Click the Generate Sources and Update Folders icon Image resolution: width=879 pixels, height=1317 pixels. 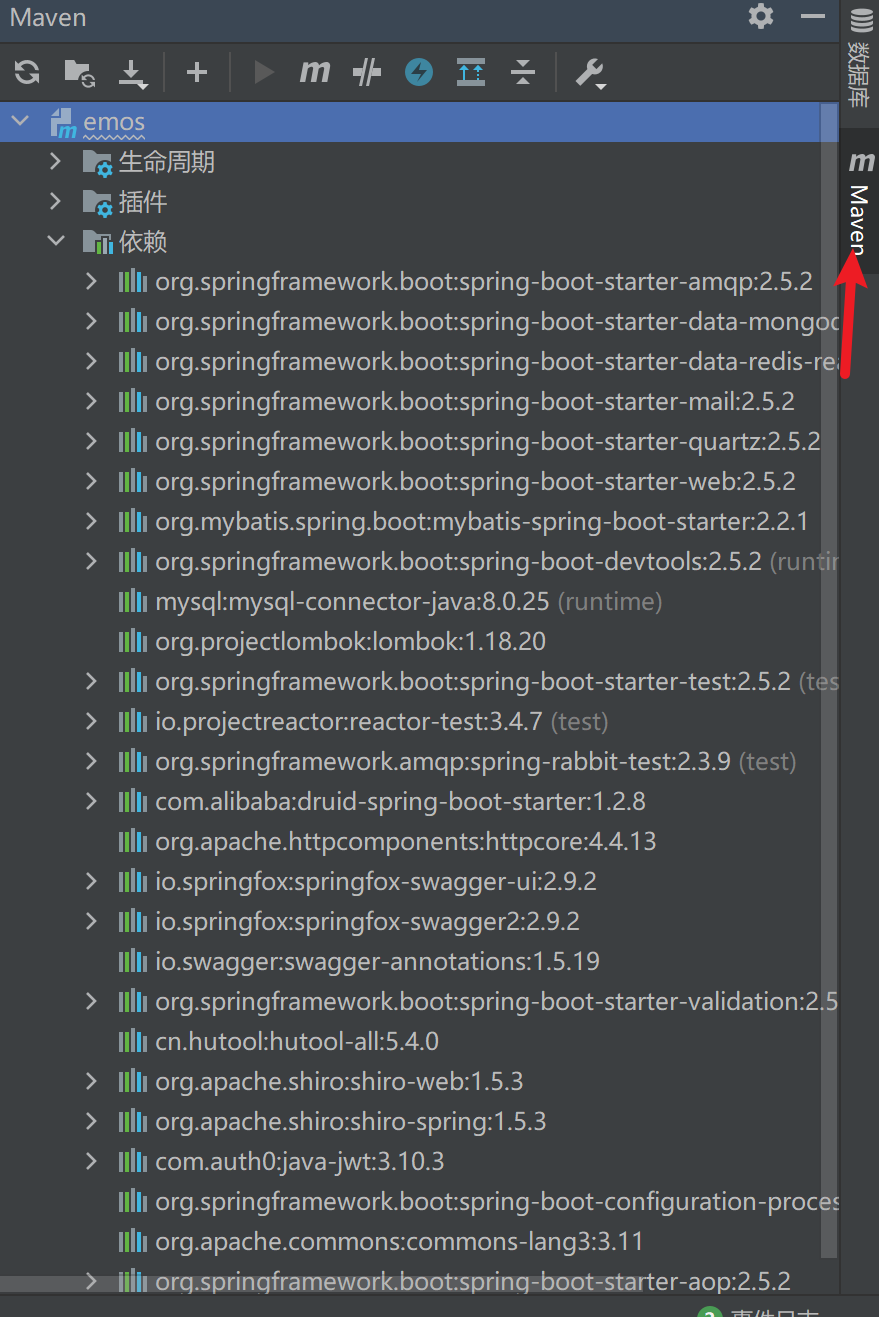(79, 72)
